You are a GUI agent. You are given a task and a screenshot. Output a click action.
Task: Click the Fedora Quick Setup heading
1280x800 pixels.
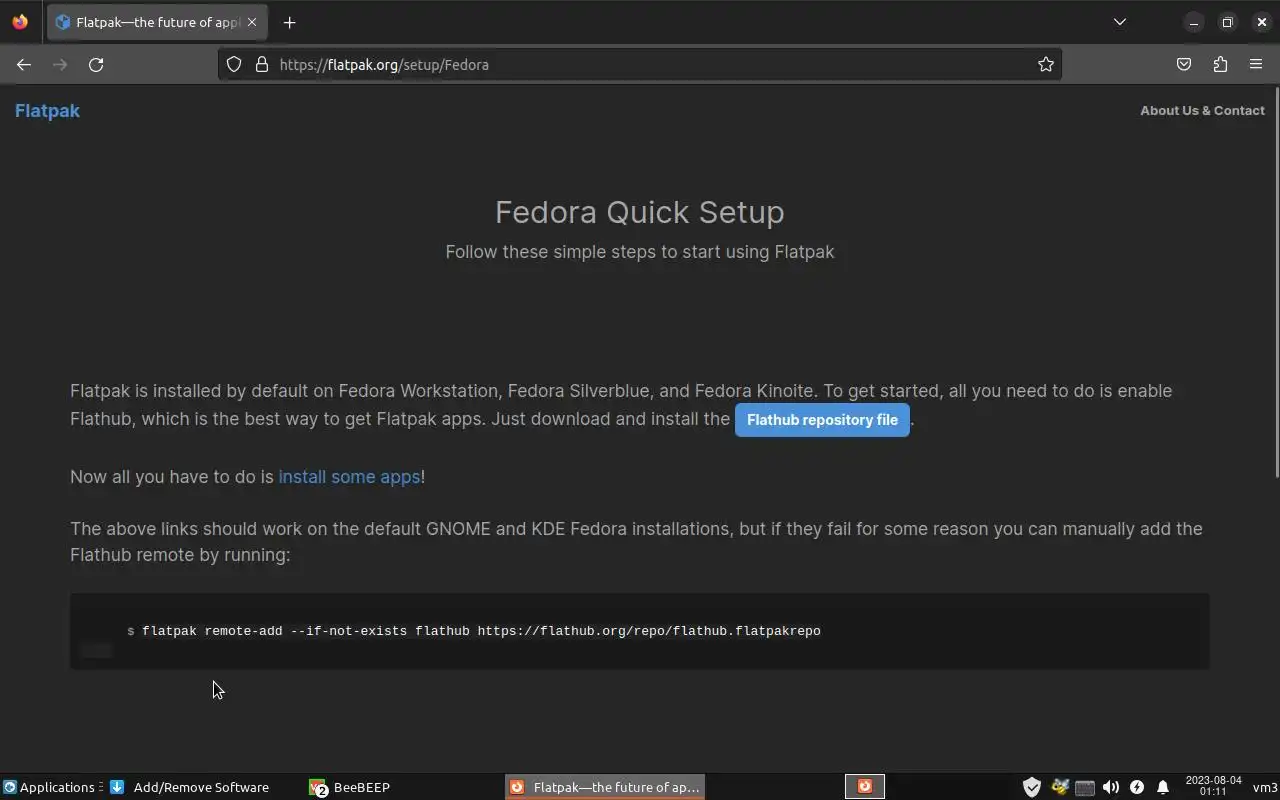point(640,212)
